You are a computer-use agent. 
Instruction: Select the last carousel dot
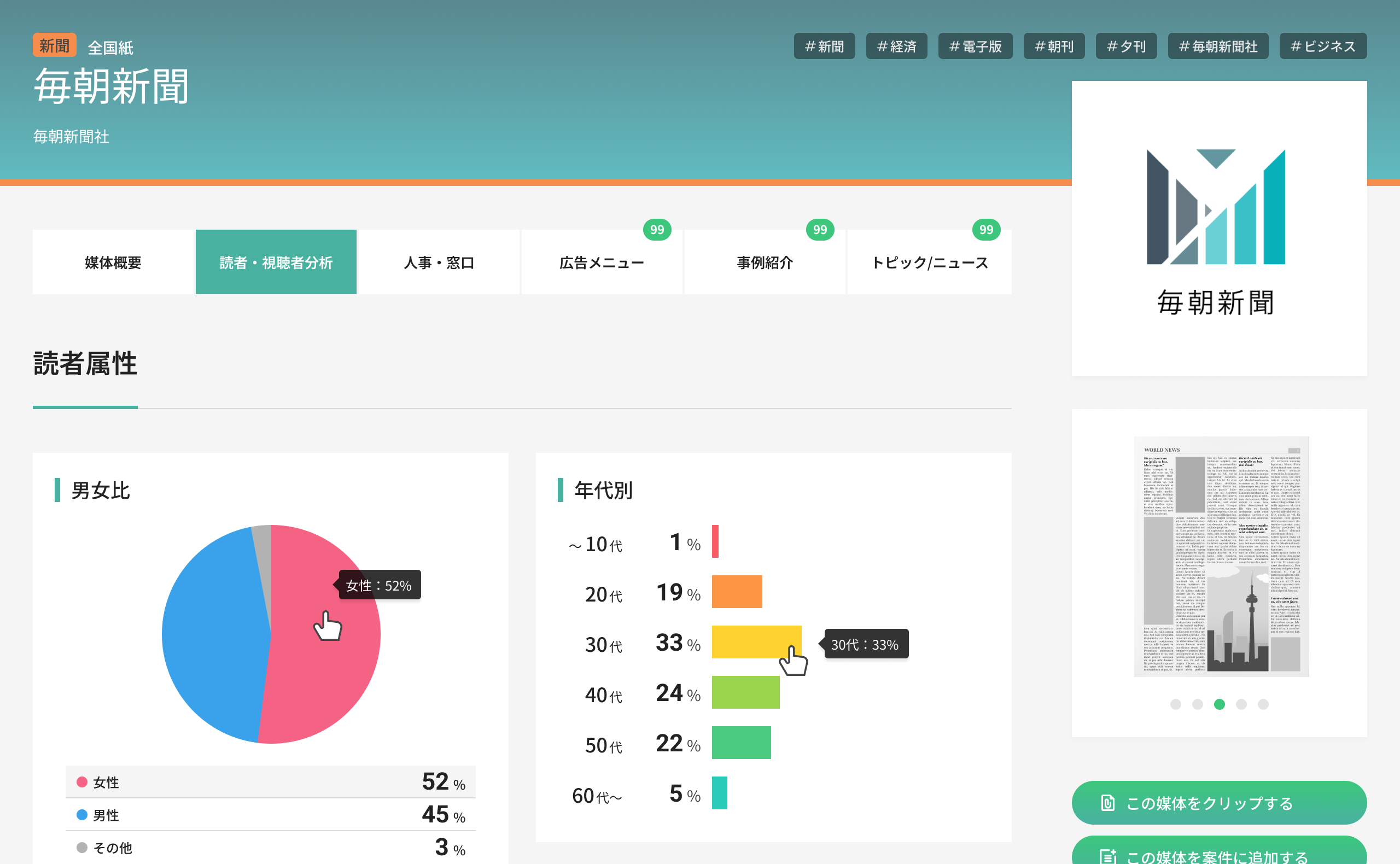tap(1263, 704)
